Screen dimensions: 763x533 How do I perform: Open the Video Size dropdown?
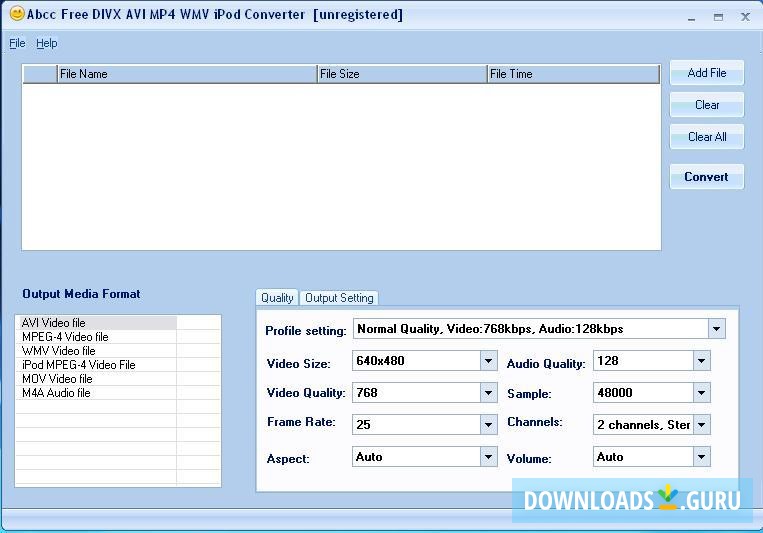pyautogui.click(x=488, y=361)
